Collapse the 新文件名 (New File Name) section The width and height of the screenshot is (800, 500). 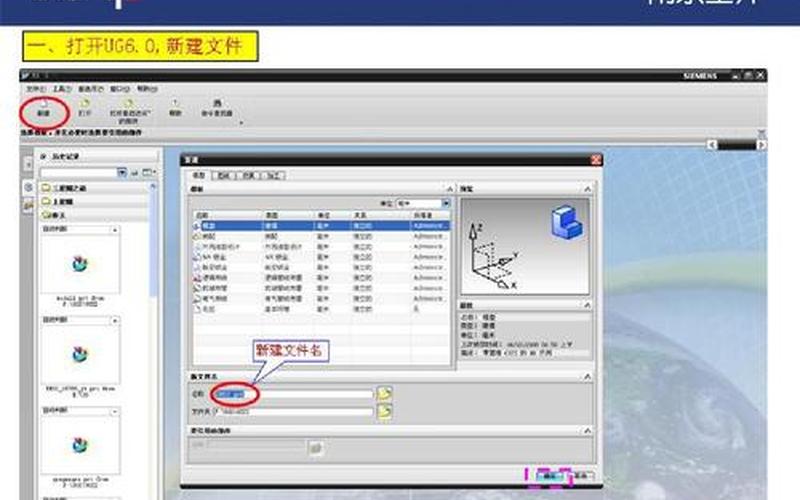(587, 377)
